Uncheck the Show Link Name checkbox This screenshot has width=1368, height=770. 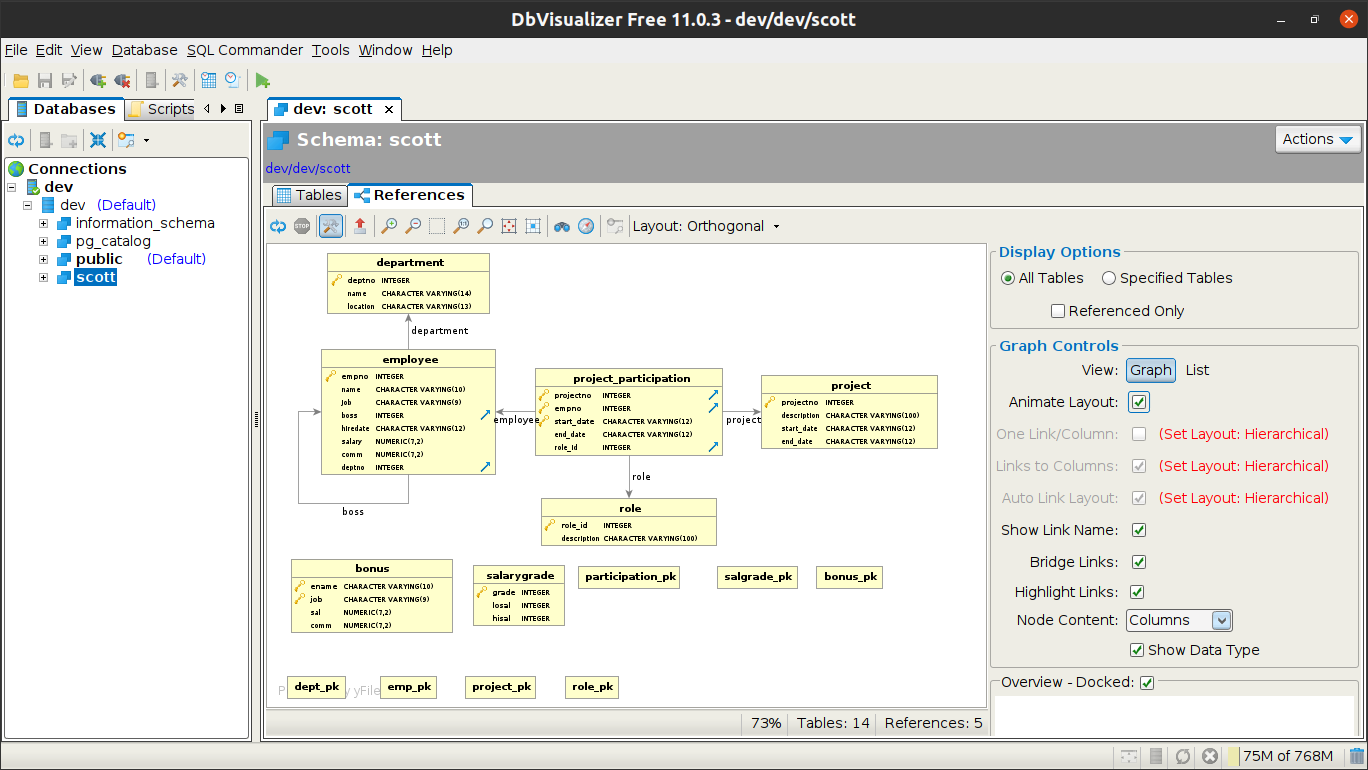point(1139,530)
